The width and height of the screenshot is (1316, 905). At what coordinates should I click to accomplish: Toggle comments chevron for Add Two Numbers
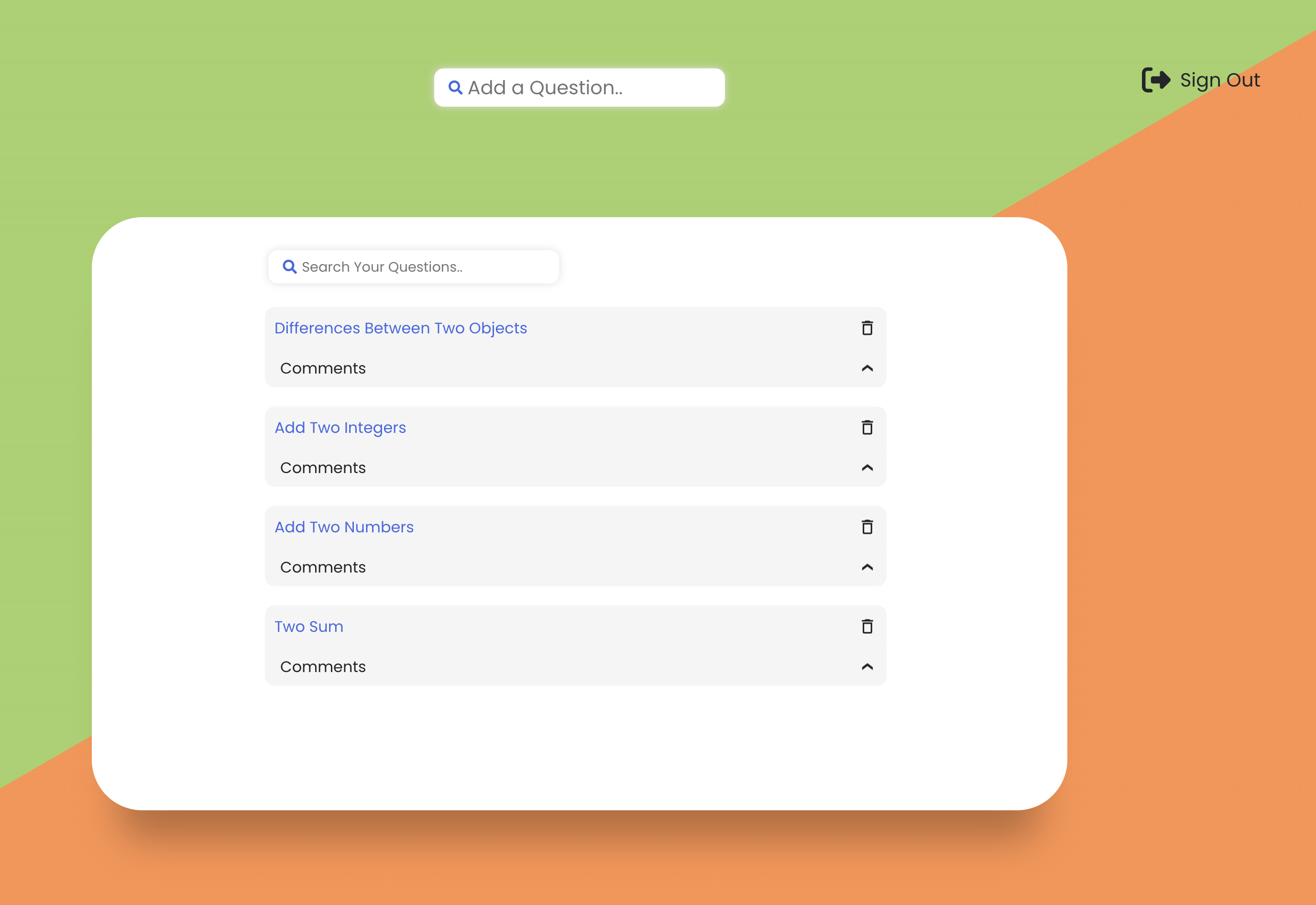(866, 567)
